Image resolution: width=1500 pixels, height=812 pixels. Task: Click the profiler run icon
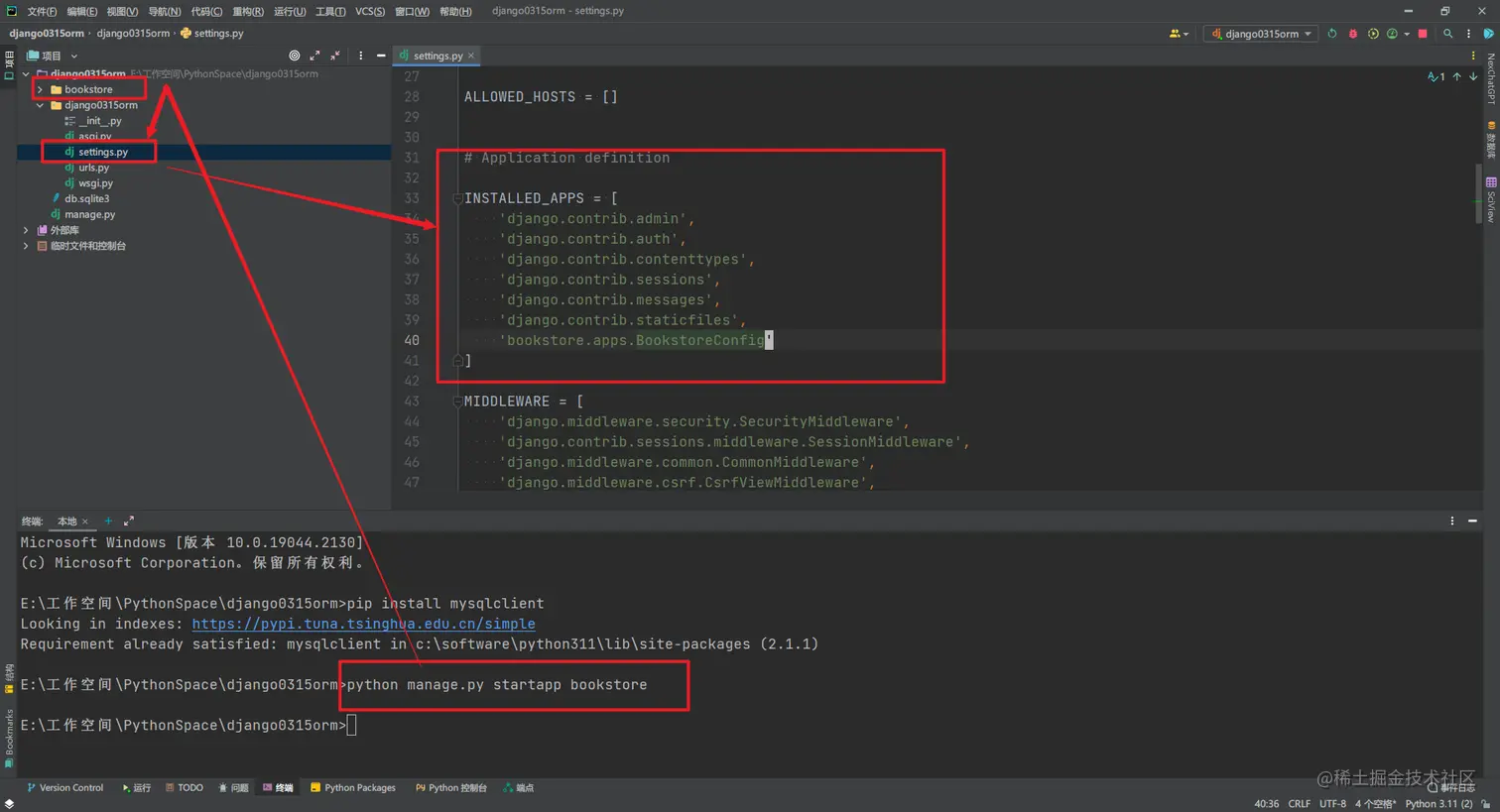(x=1392, y=34)
